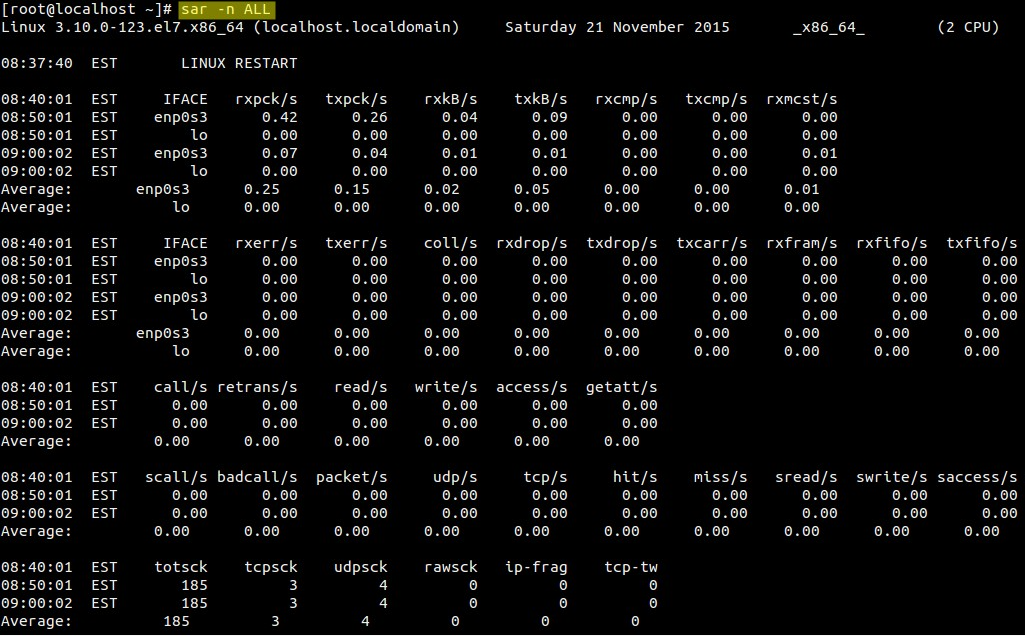Click the 'tcp-tw' column header
This screenshot has height=636, width=1025.
coord(631,567)
